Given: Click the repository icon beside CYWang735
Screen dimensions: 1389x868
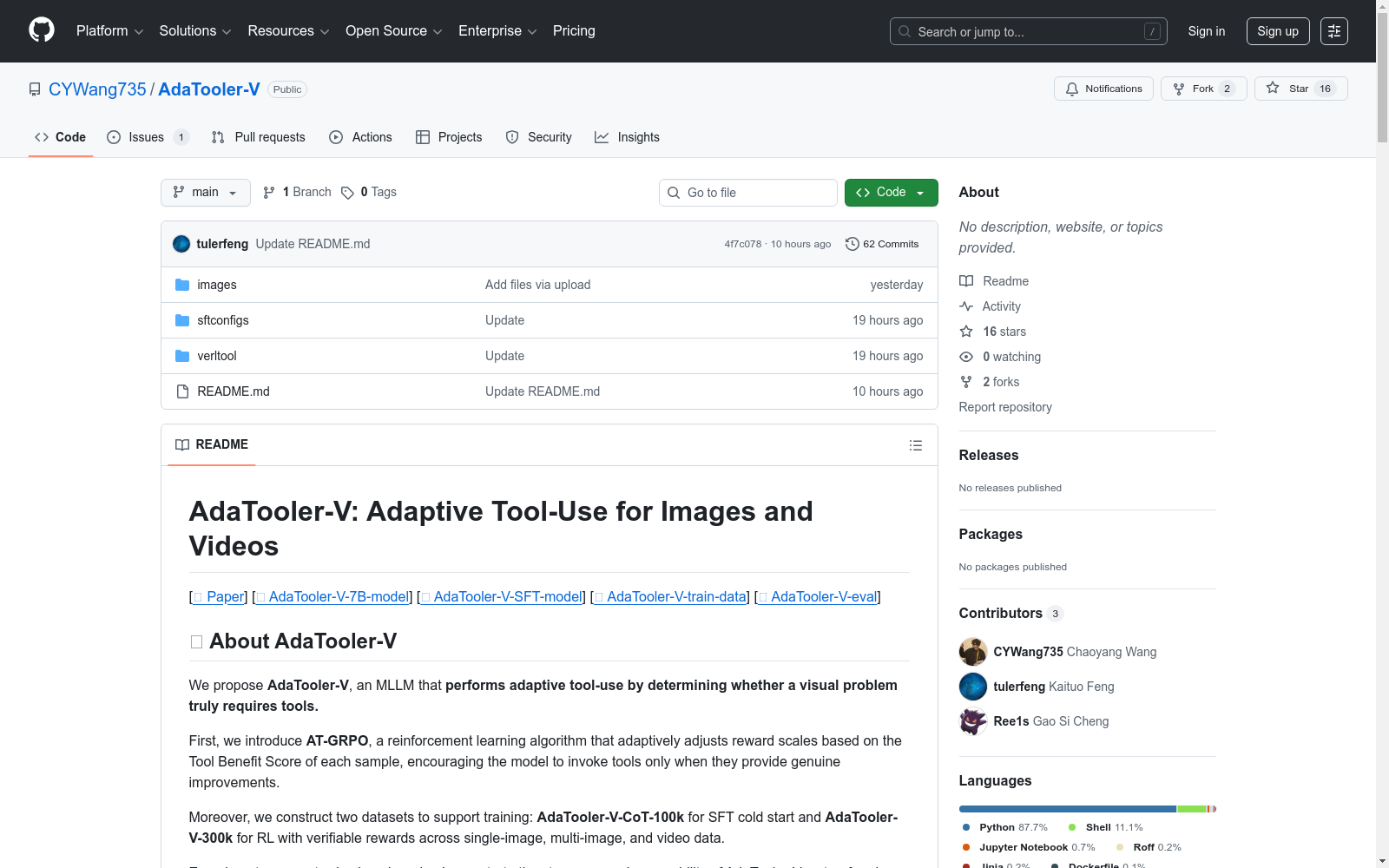Looking at the screenshot, I should tap(35, 89).
